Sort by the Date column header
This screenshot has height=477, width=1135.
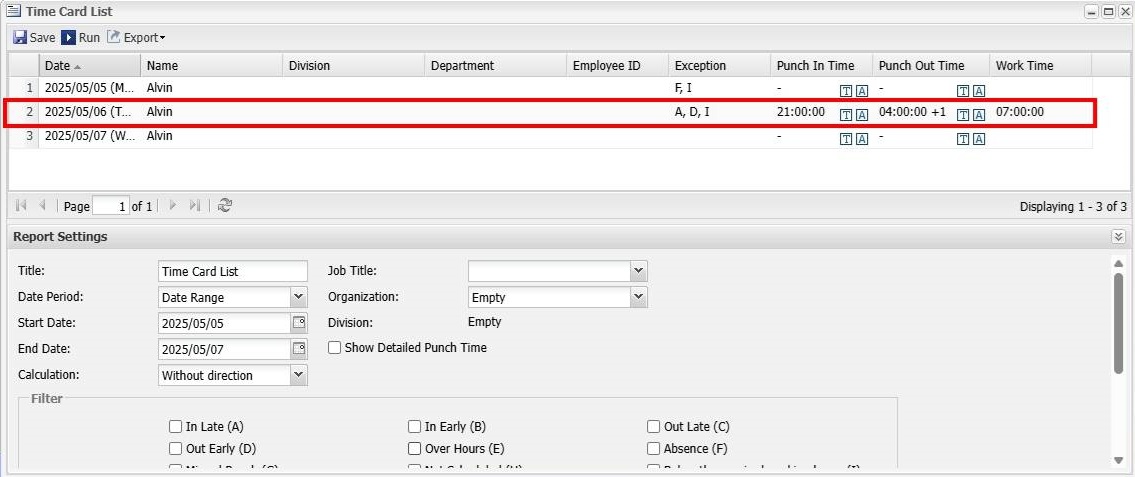(x=89, y=65)
